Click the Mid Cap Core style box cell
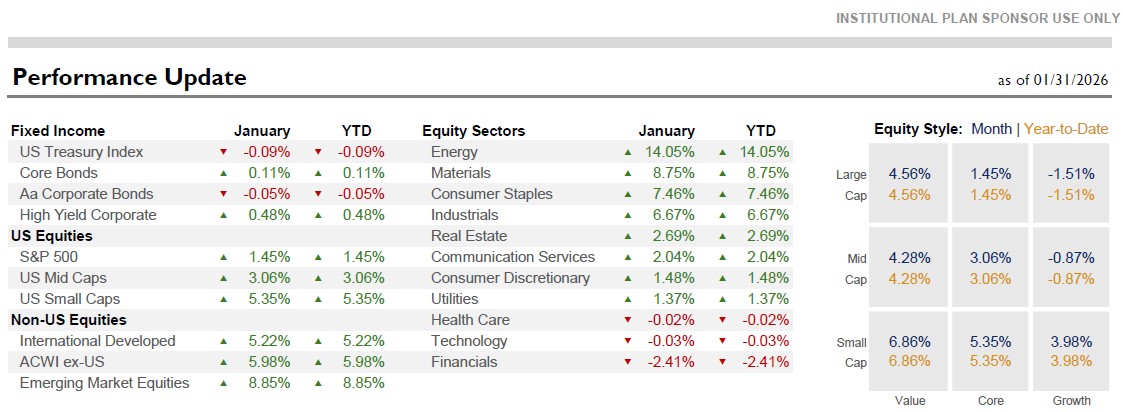 pos(990,267)
